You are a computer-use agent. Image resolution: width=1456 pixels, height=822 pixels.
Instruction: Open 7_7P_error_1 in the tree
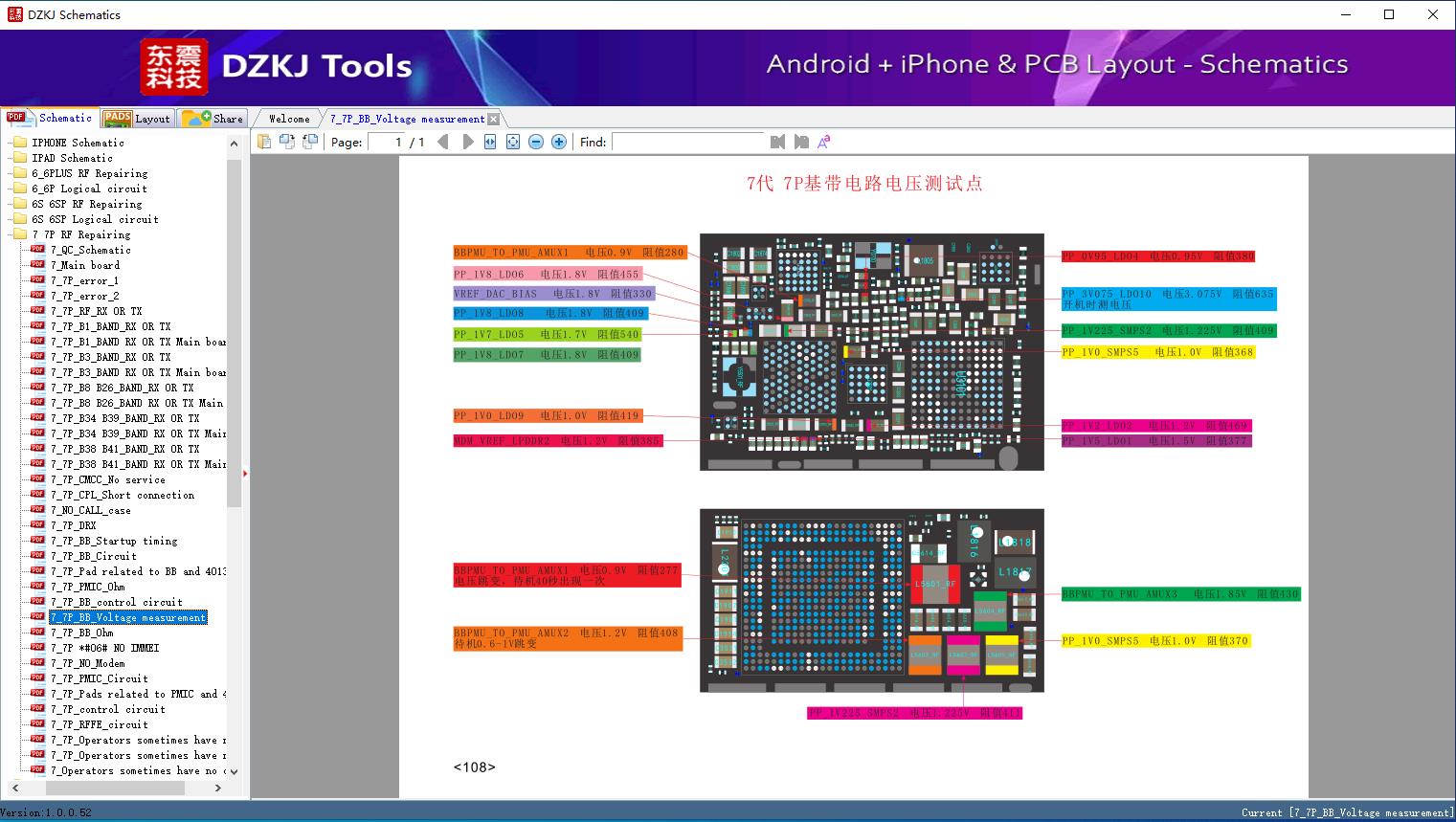click(84, 280)
